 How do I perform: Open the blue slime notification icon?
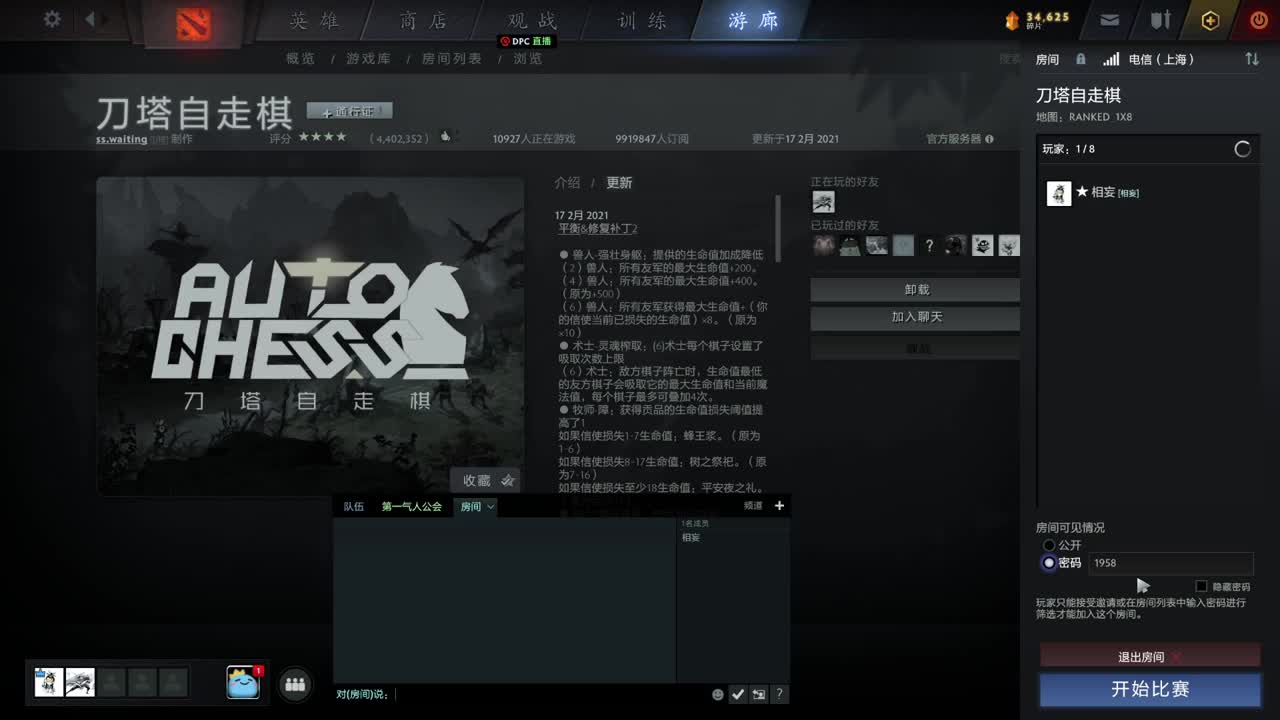coord(243,682)
